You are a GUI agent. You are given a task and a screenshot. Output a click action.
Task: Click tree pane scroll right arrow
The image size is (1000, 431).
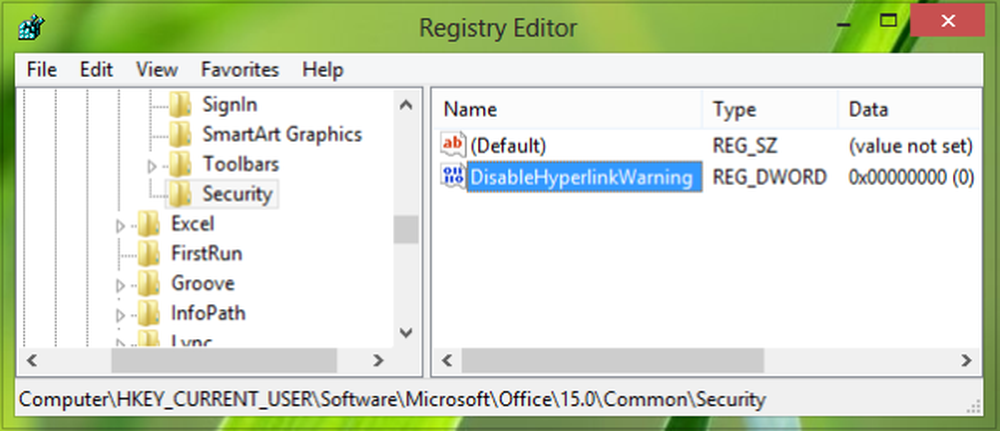point(379,360)
